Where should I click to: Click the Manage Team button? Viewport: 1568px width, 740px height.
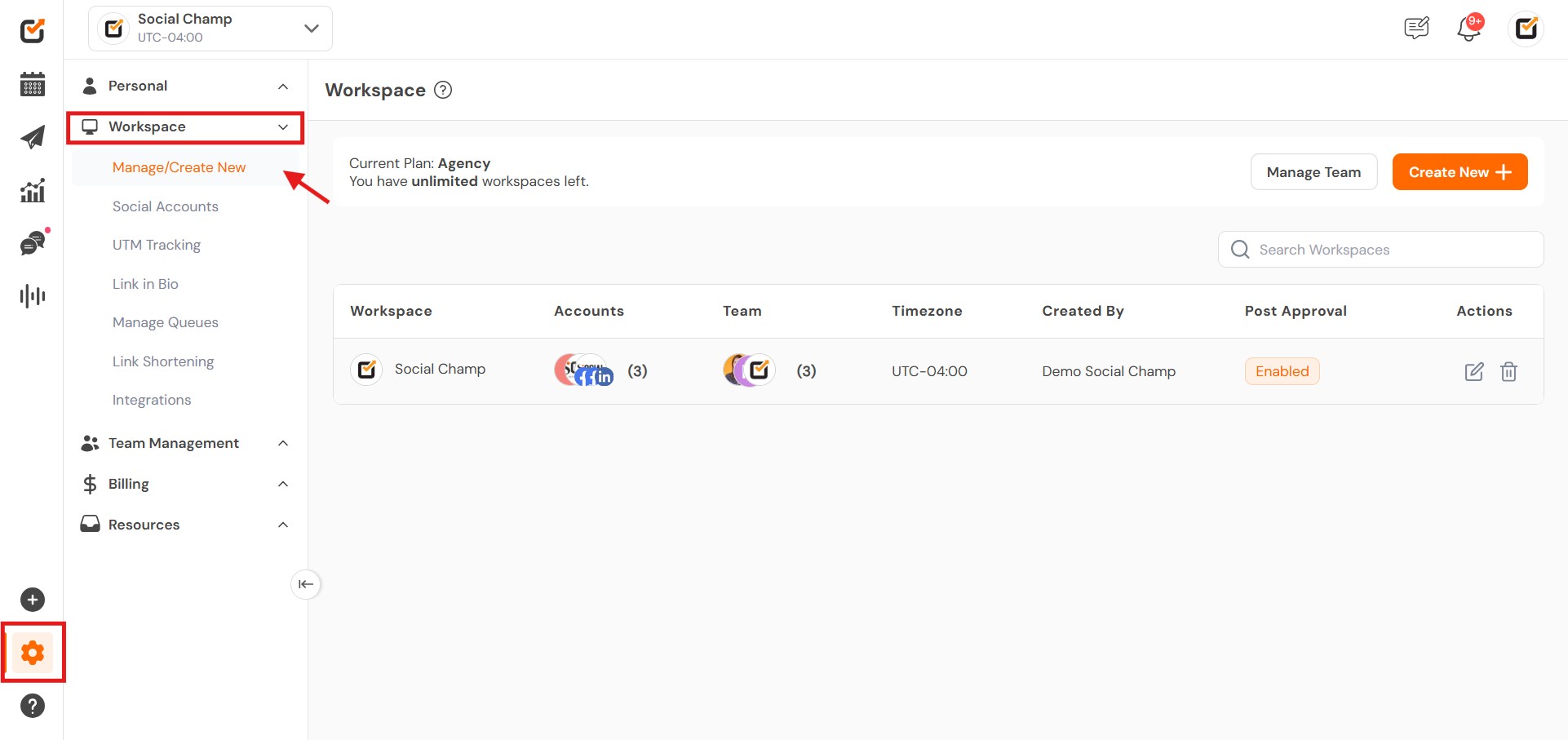1313,172
